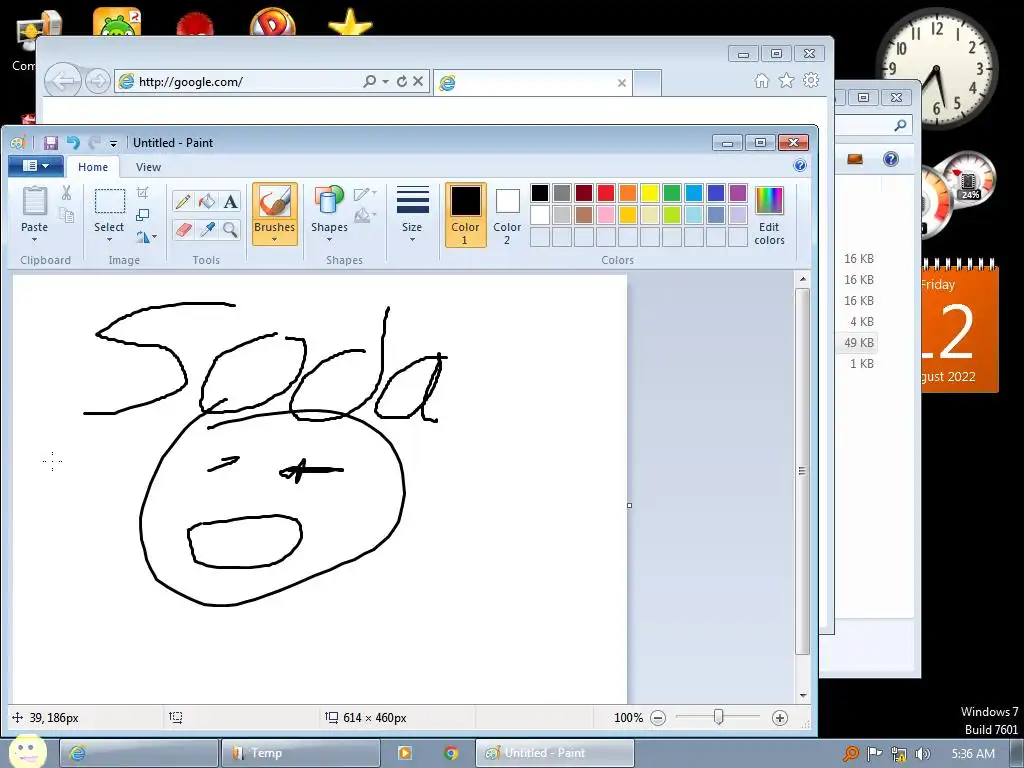Click the Internet Explorer taskbar button
This screenshot has height=768, width=1024.
(139, 753)
